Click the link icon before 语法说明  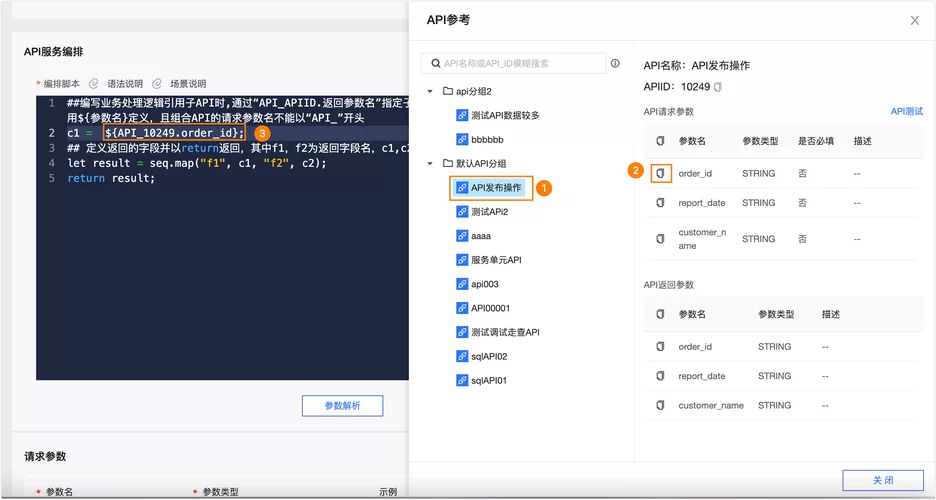click(x=94, y=84)
